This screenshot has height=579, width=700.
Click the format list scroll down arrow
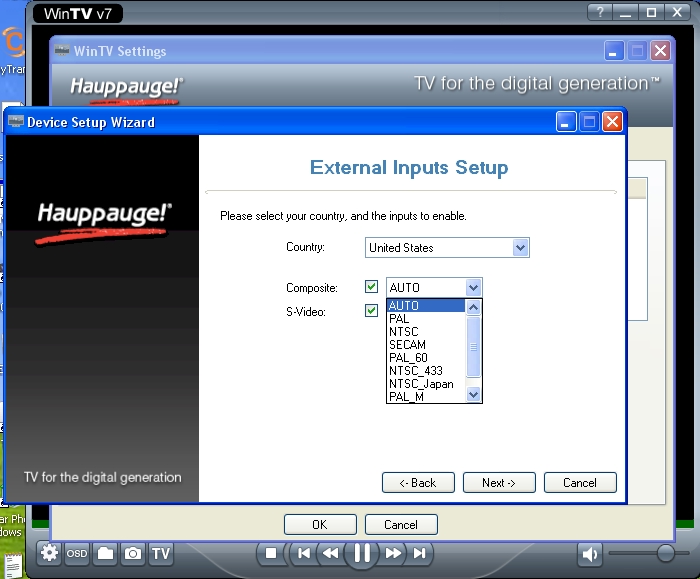click(473, 394)
